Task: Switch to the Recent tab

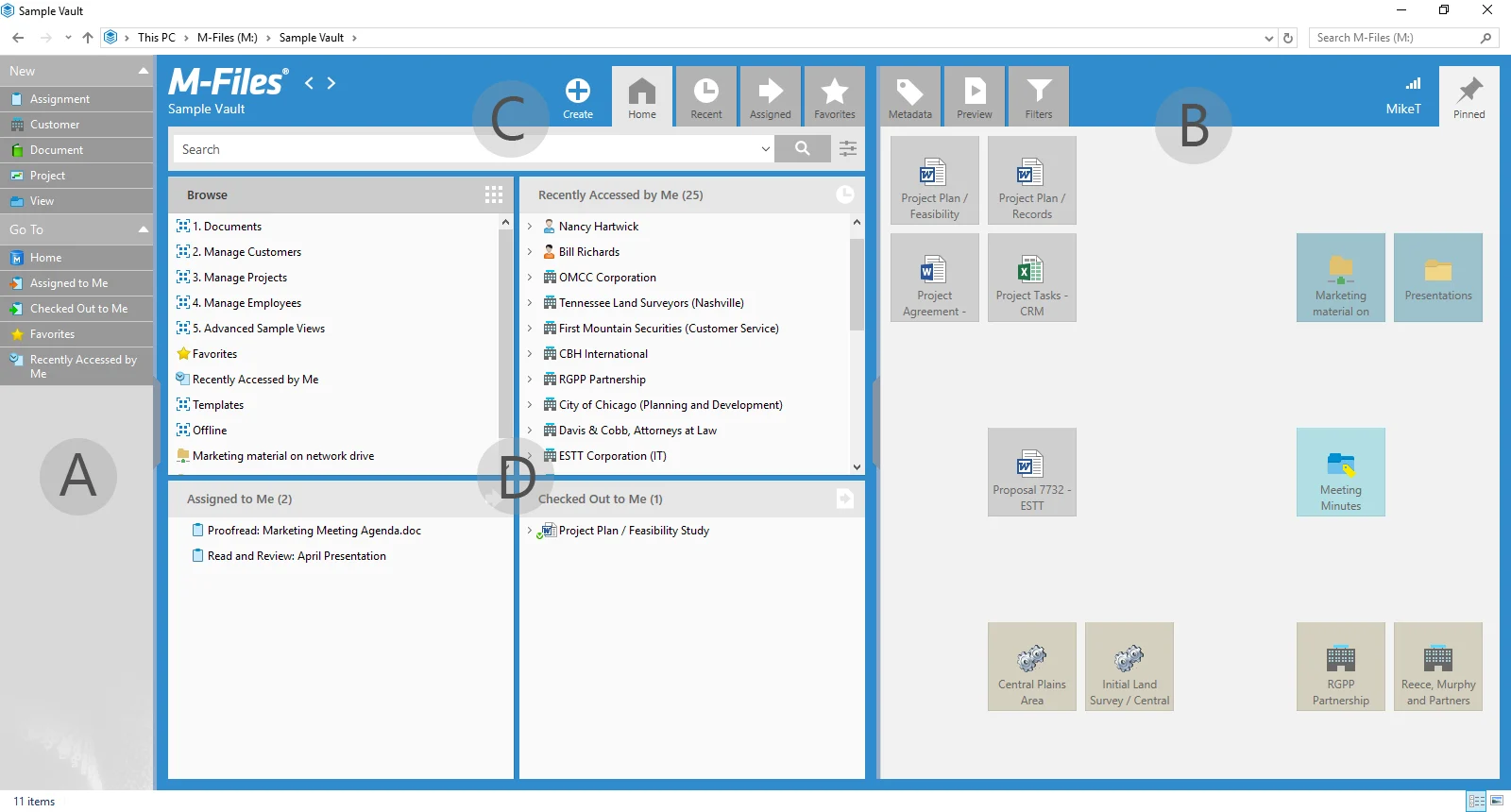Action: click(706, 96)
